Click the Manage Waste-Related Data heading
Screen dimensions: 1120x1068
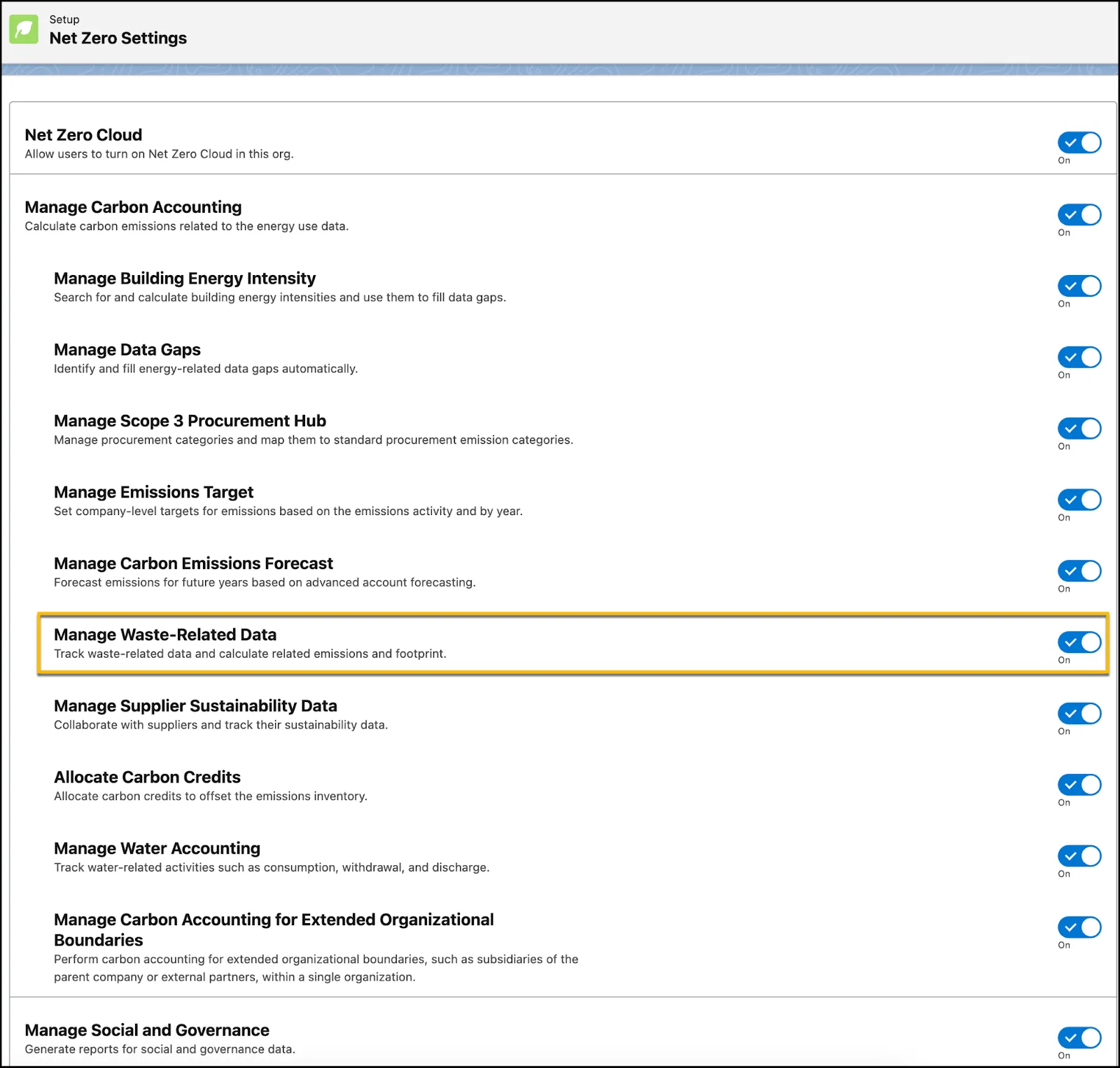(x=165, y=635)
